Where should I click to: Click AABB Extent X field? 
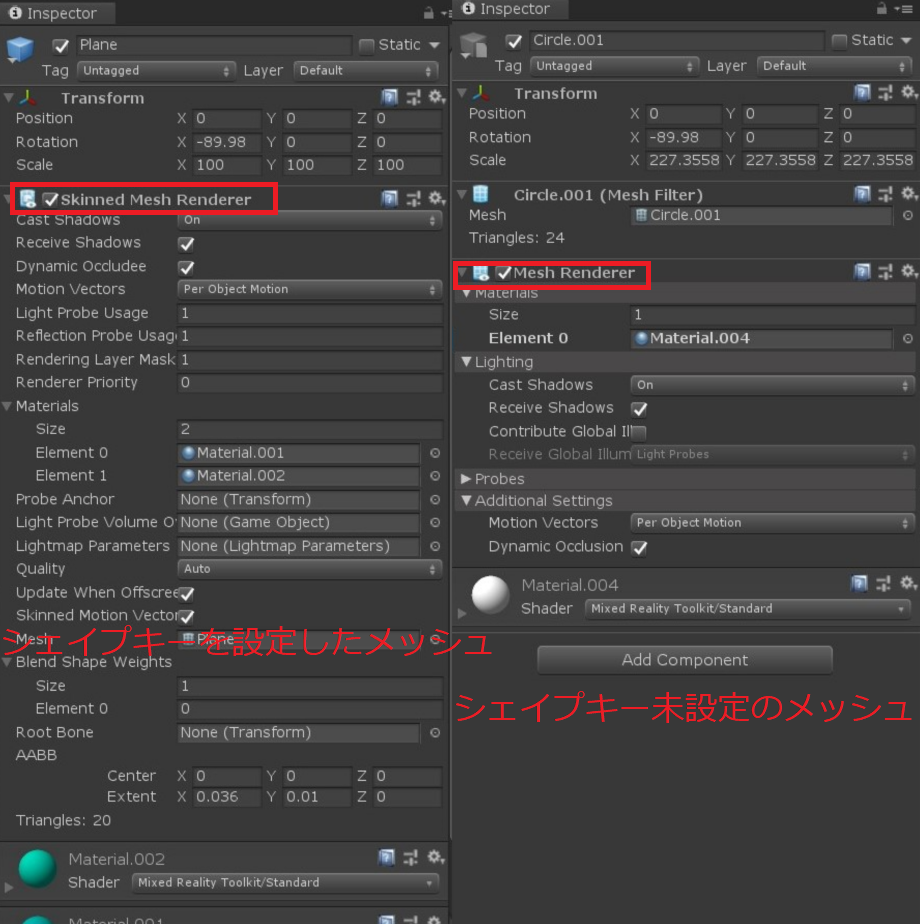click(227, 797)
